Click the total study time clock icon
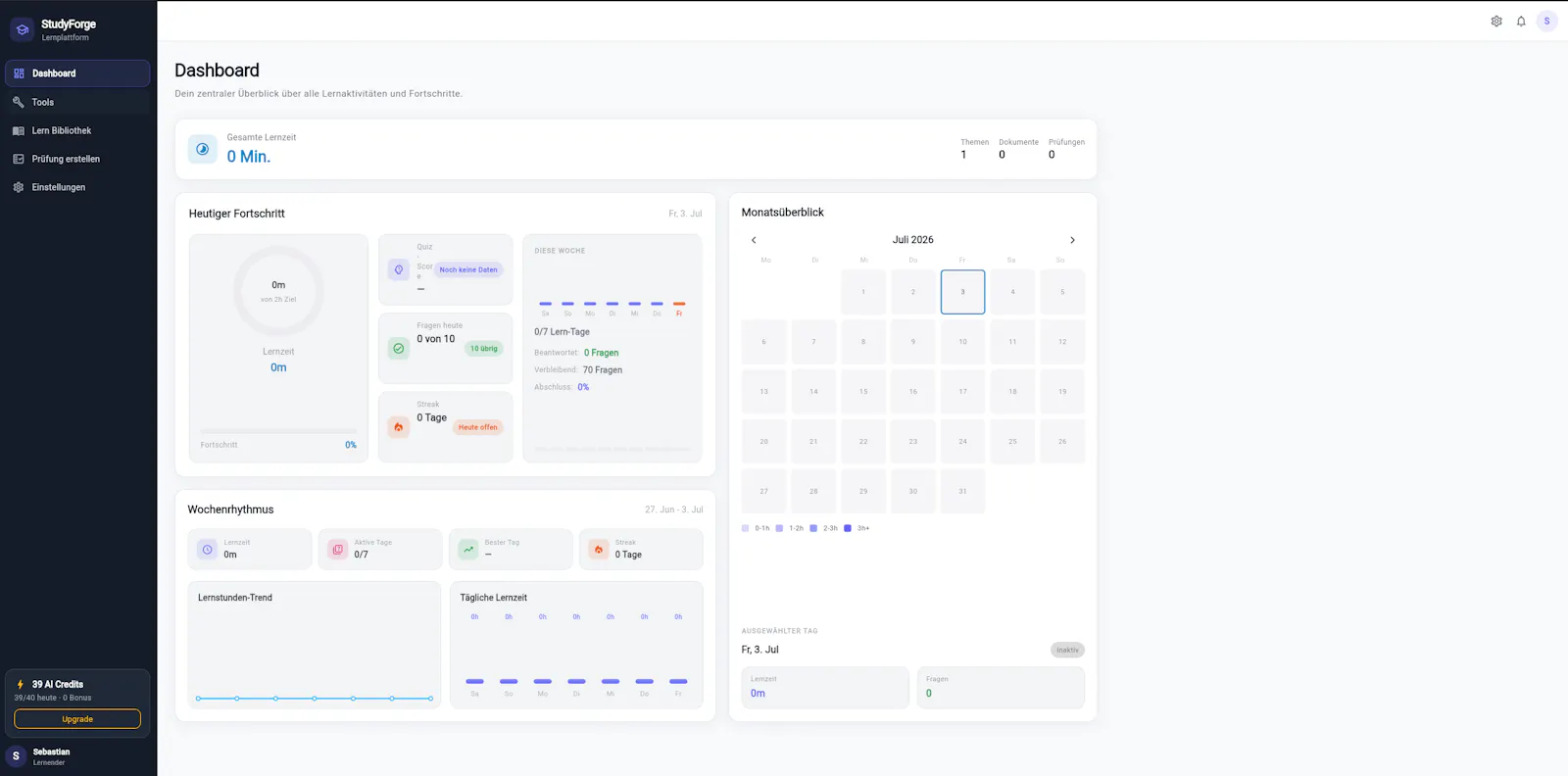 tap(203, 149)
